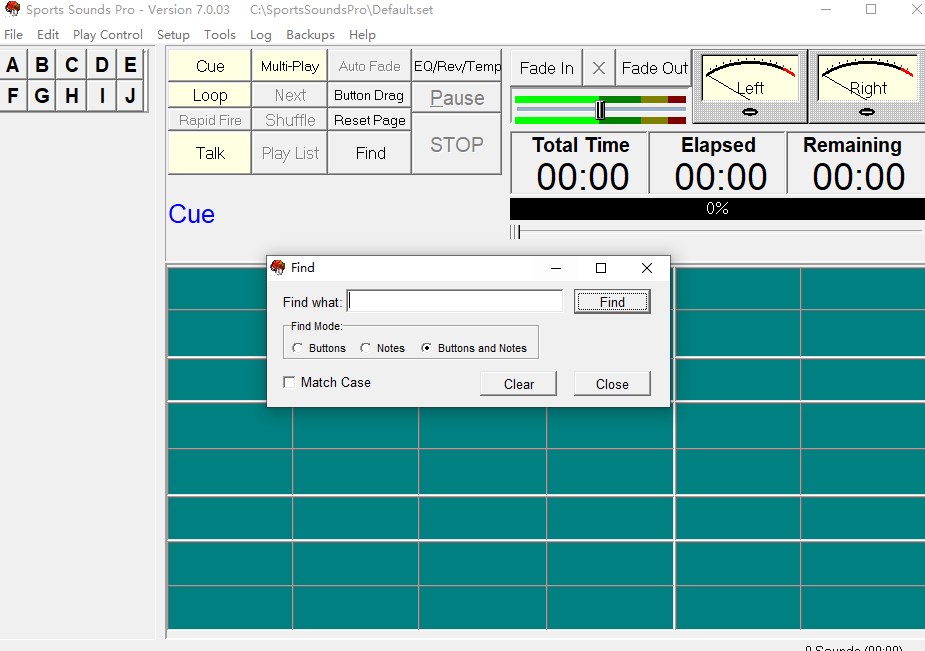
Task: Expand the Setup menu
Action: coord(173,34)
